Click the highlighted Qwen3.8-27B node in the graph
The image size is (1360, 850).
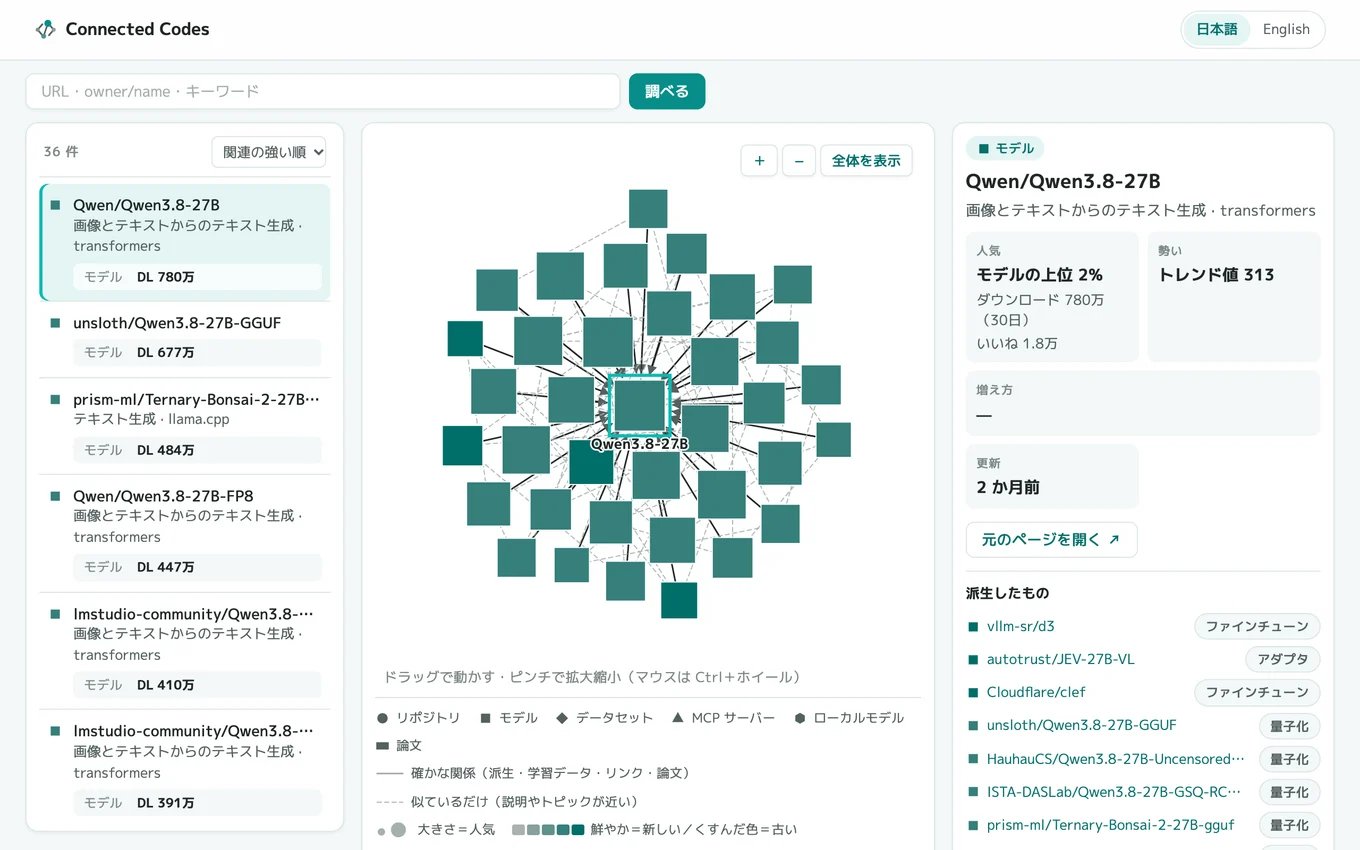pyautogui.click(x=640, y=405)
